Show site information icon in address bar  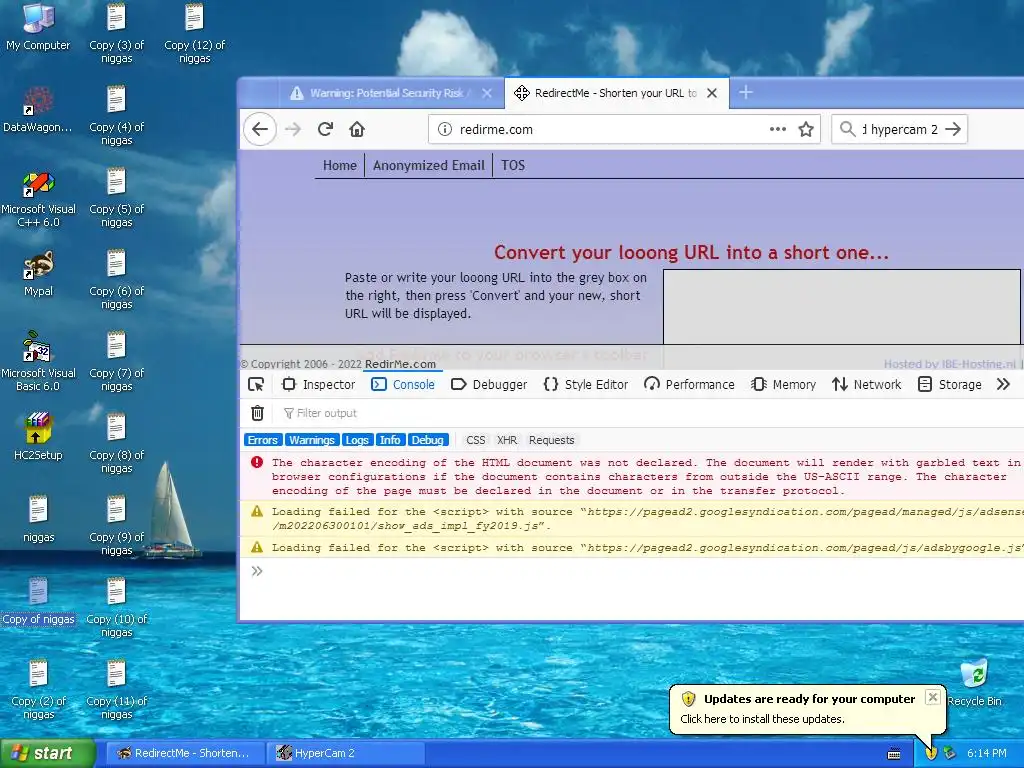[x=445, y=129]
